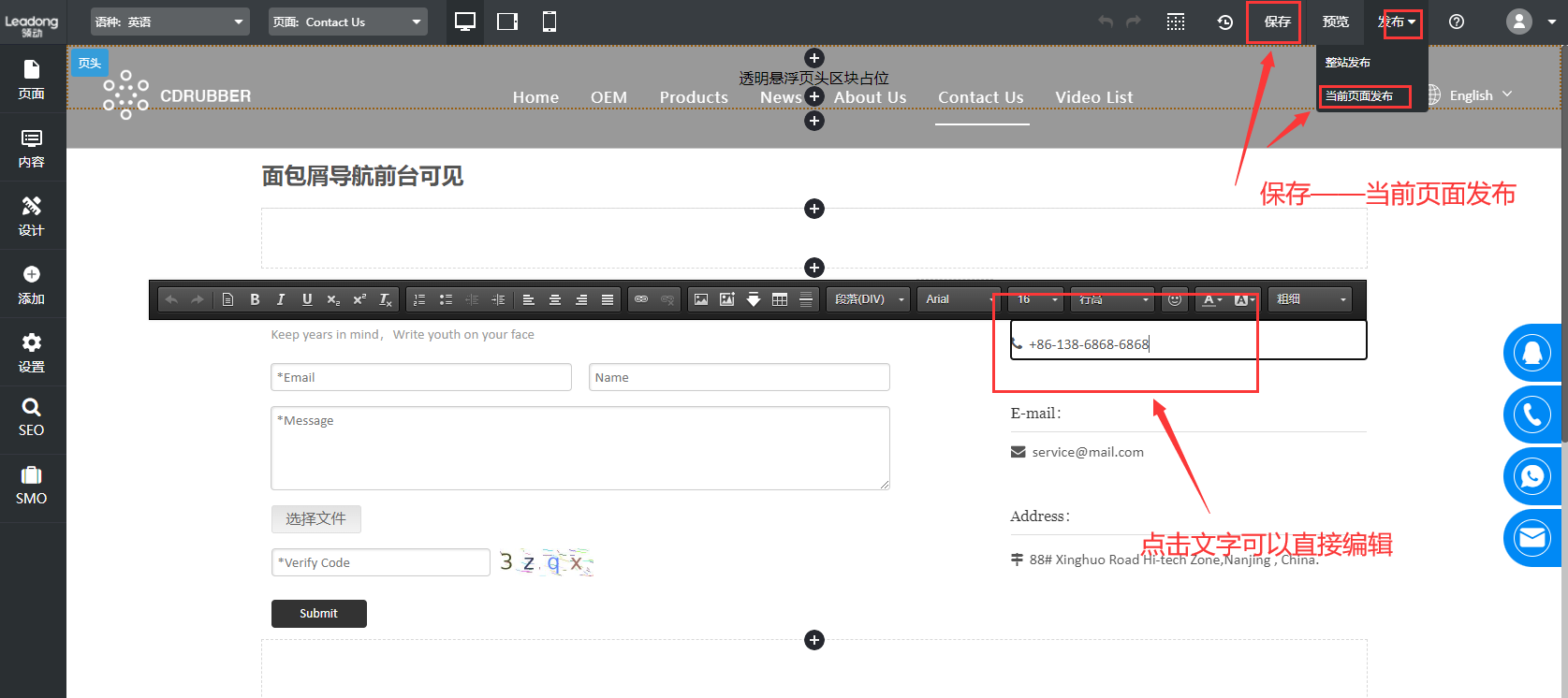Screen dimensions: 1568x698
Task: Toggle bold formatting in the text toolbar
Action: click(255, 299)
